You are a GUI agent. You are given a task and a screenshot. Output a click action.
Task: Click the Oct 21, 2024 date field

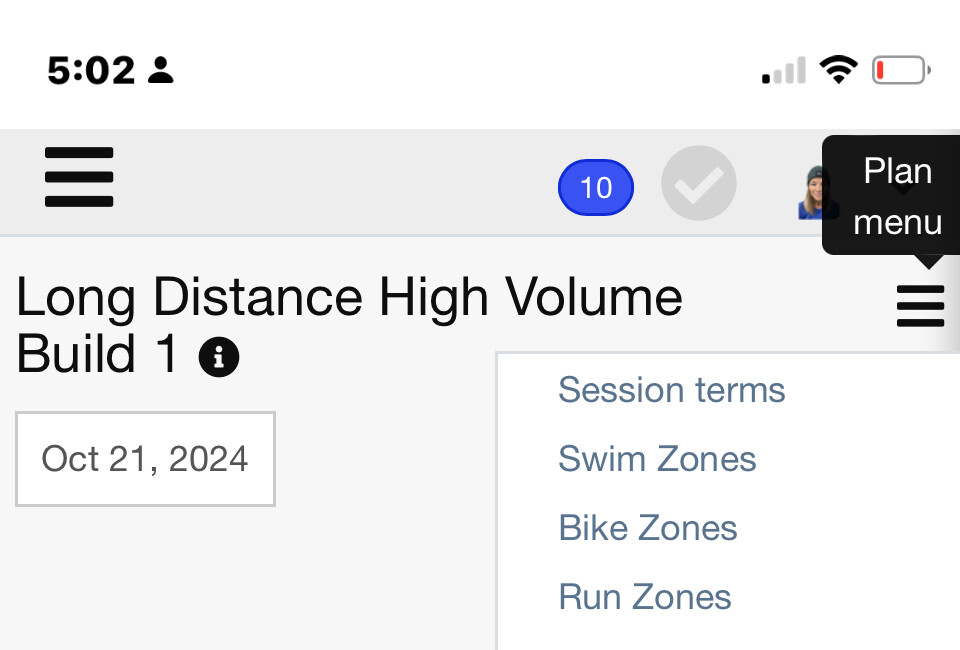[x=145, y=459]
